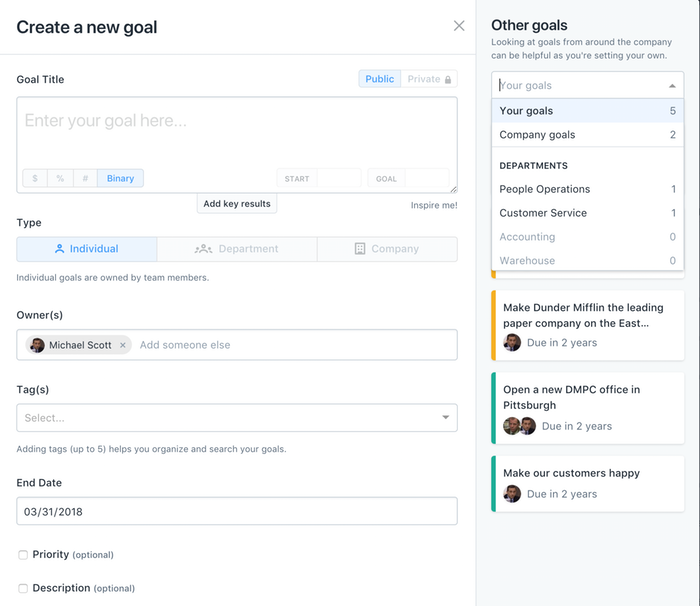The width and height of the screenshot is (700, 606).
Task: Click the End Date input field
Action: tap(237, 511)
